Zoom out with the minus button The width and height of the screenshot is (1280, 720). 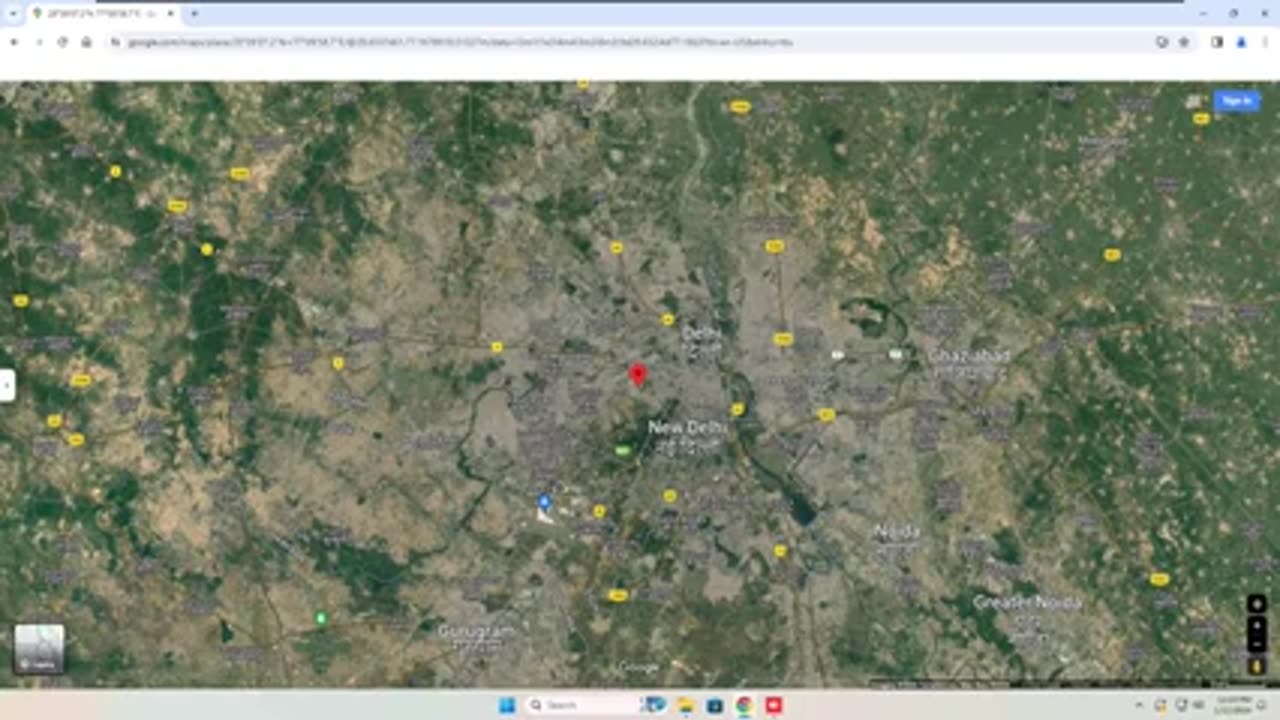click(1256, 643)
